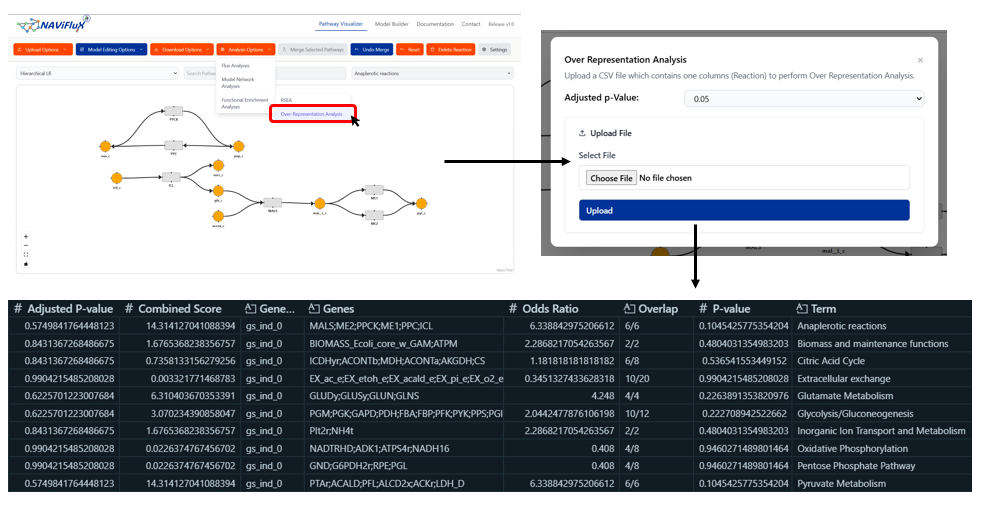Click the fit view icon

[x=26, y=255]
